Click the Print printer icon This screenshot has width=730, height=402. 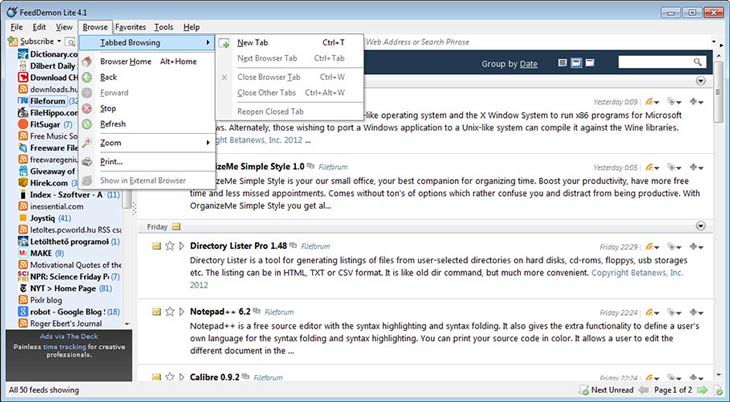(x=88, y=161)
